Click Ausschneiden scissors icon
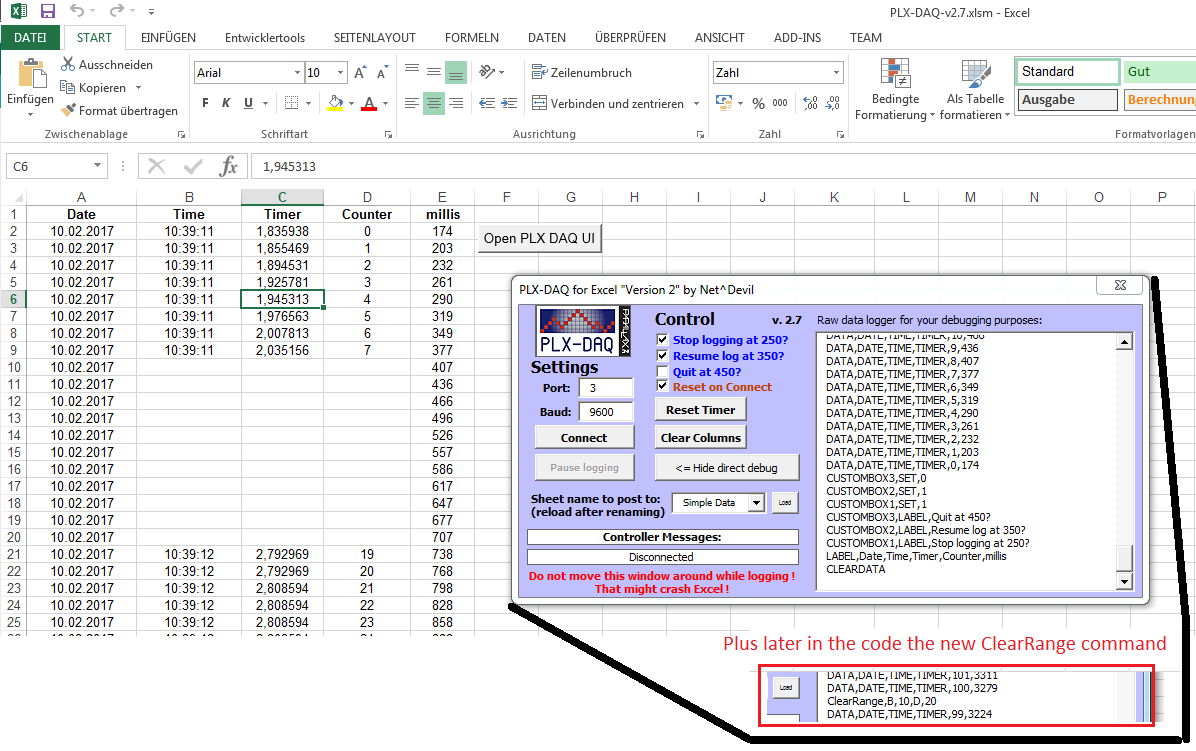The width and height of the screenshot is (1196, 751). pyautogui.click(x=69, y=65)
